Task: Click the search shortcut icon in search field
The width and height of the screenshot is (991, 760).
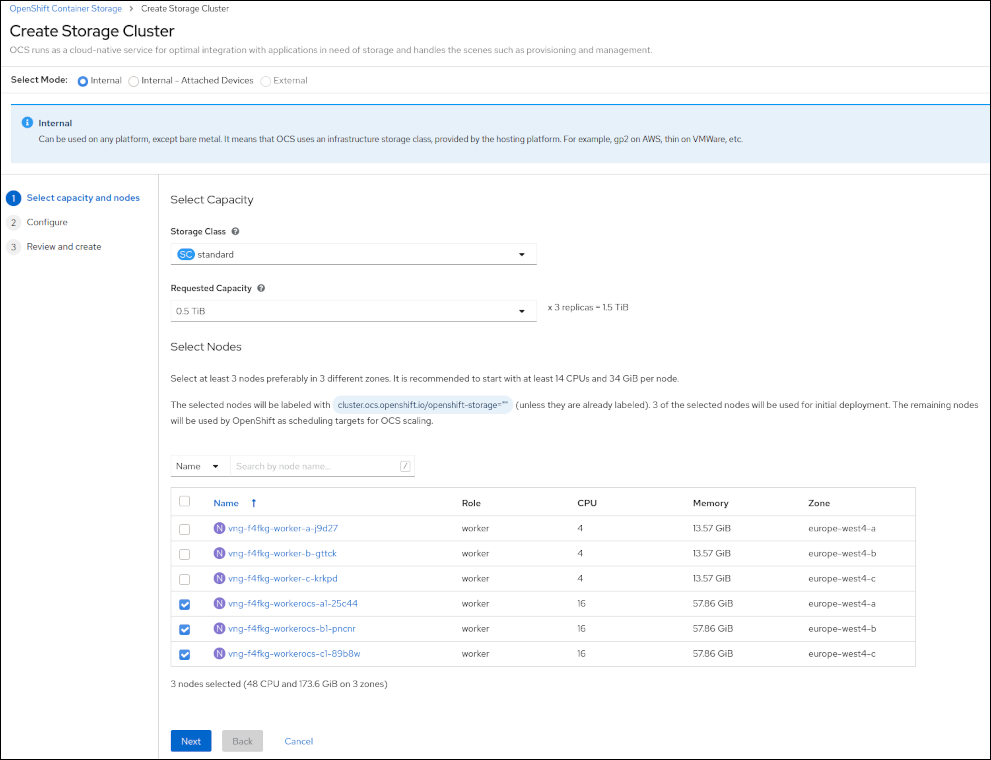Action: (x=405, y=465)
